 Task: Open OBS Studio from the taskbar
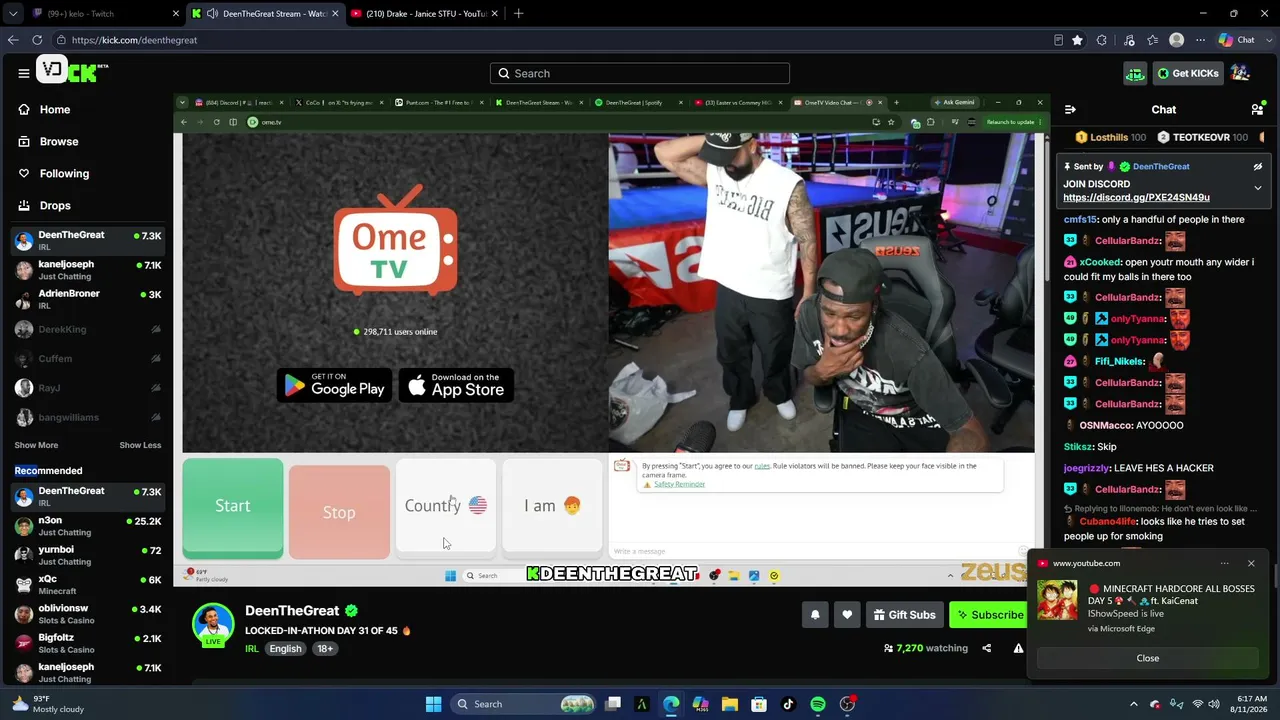[x=848, y=704]
